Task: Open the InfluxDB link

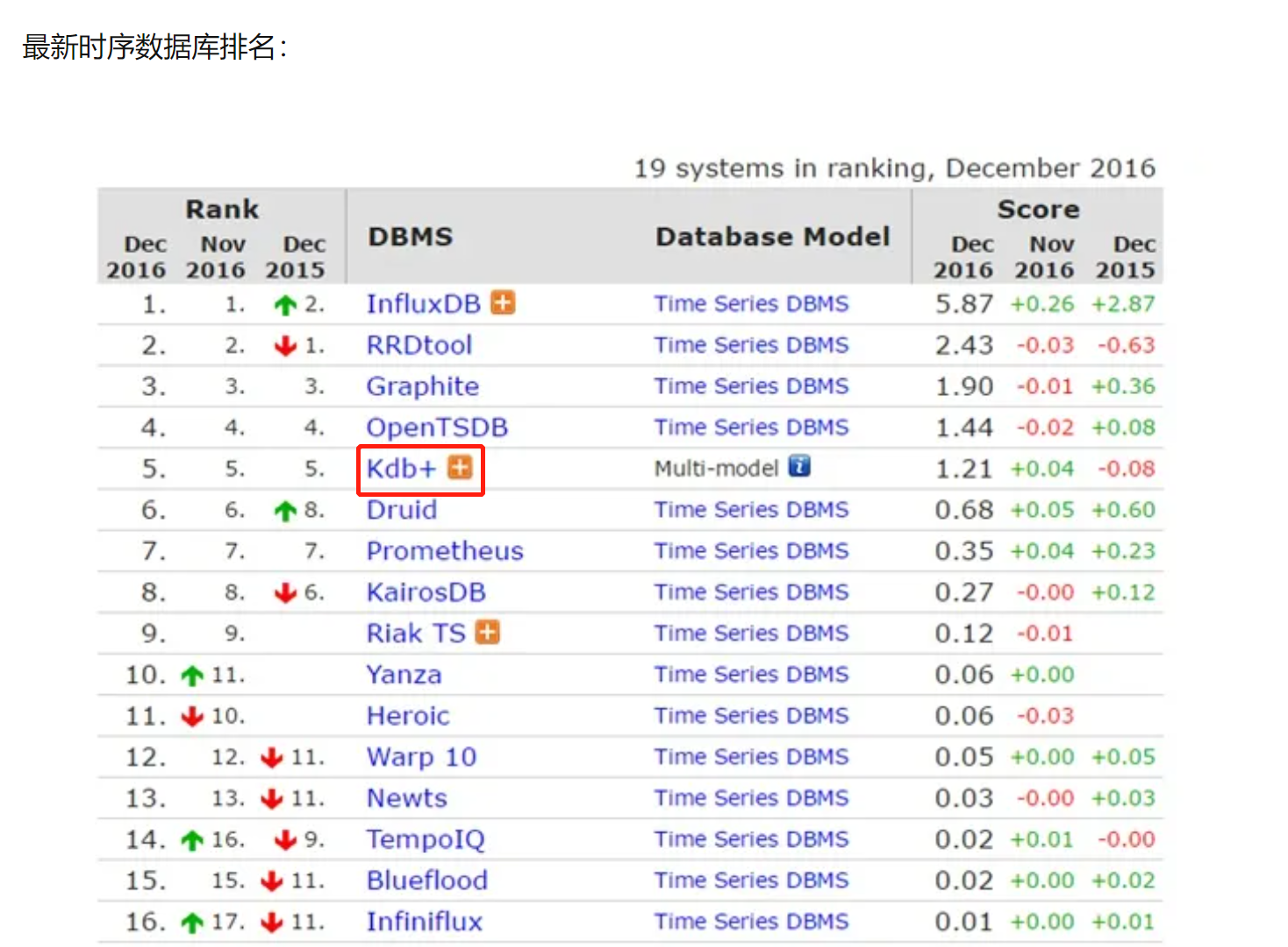Action: point(424,304)
